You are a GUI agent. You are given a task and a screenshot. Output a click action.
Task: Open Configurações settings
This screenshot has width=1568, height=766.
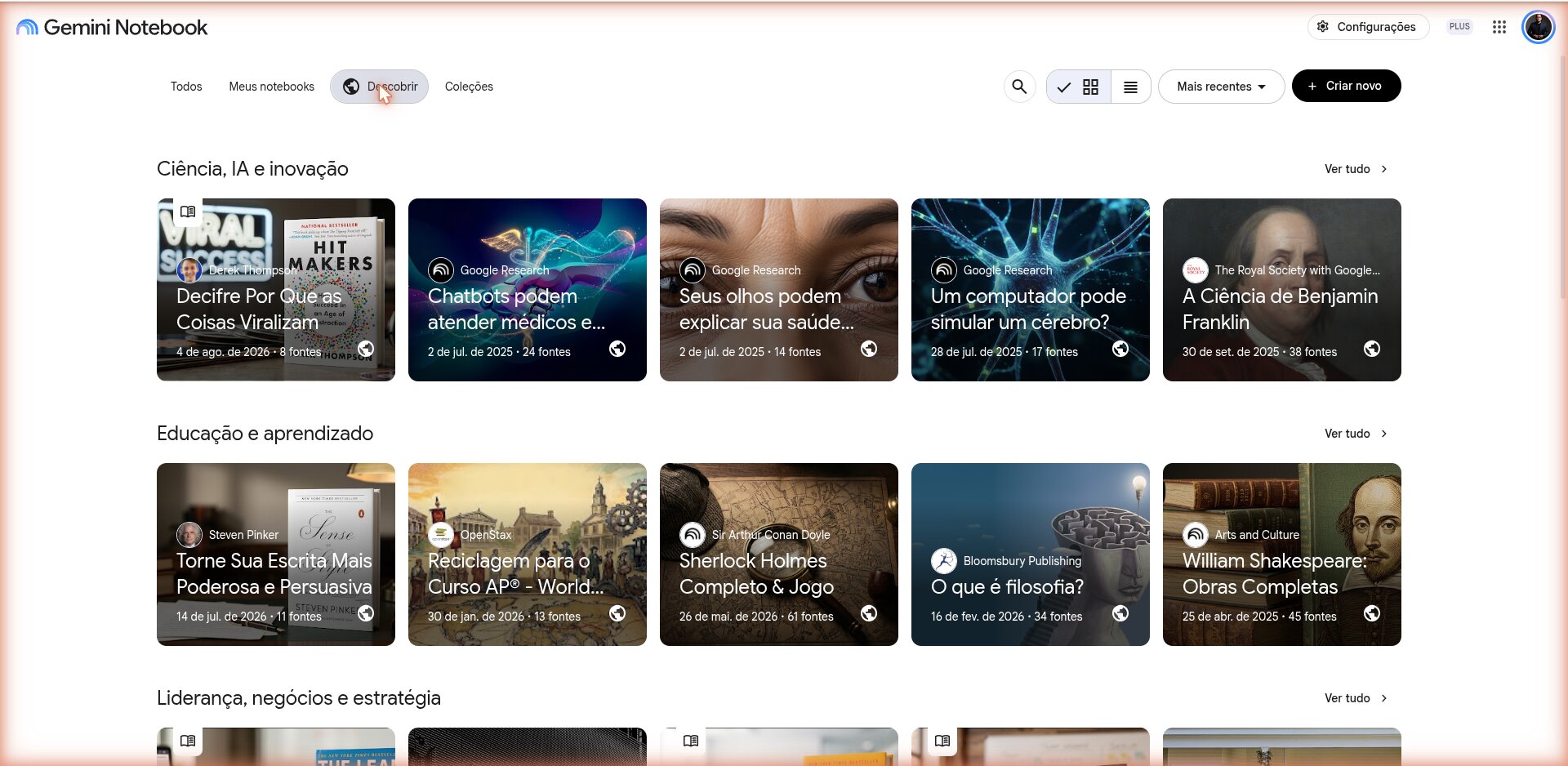click(x=1368, y=27)
